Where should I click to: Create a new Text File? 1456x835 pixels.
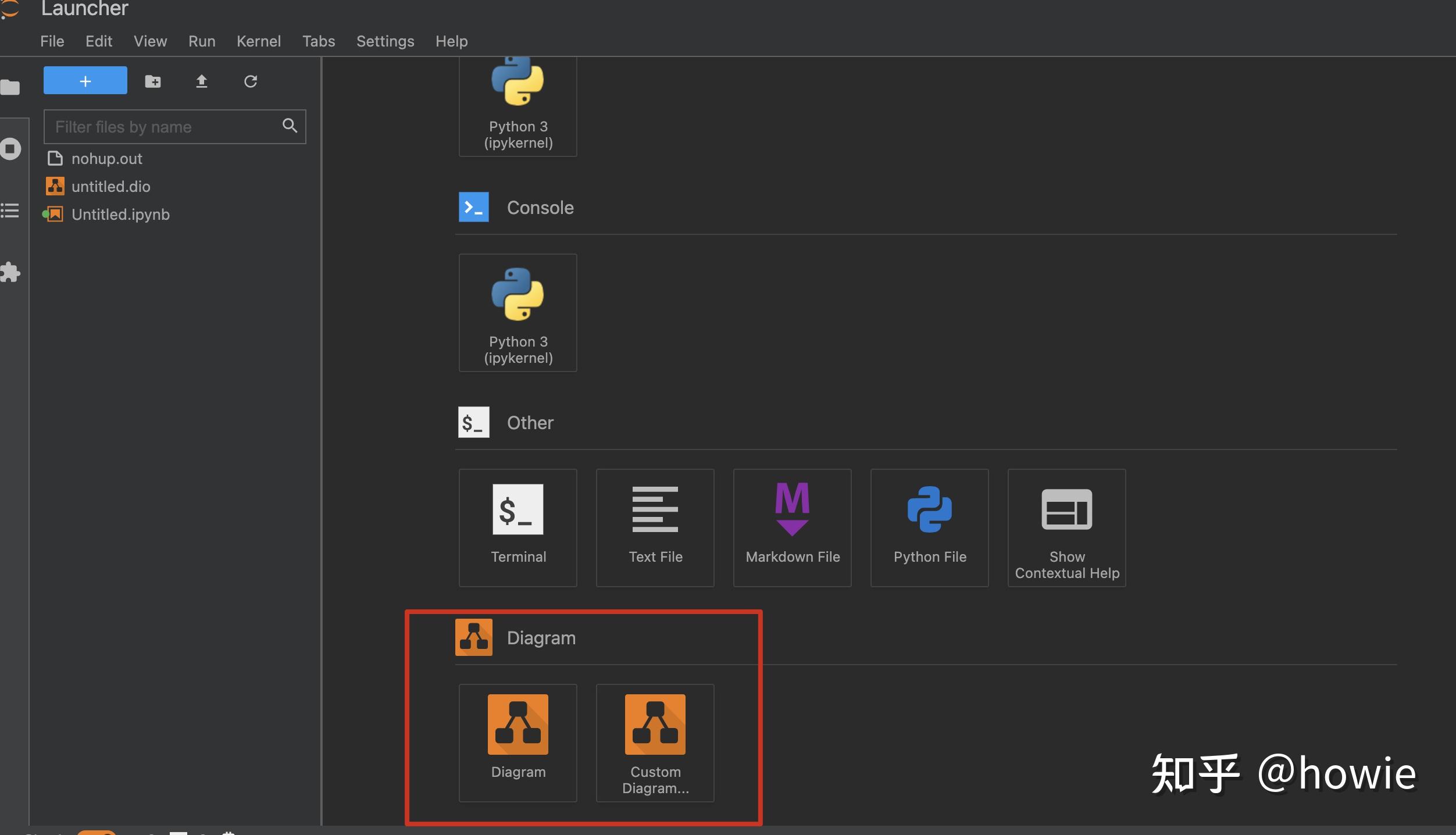tap(655, 527)
